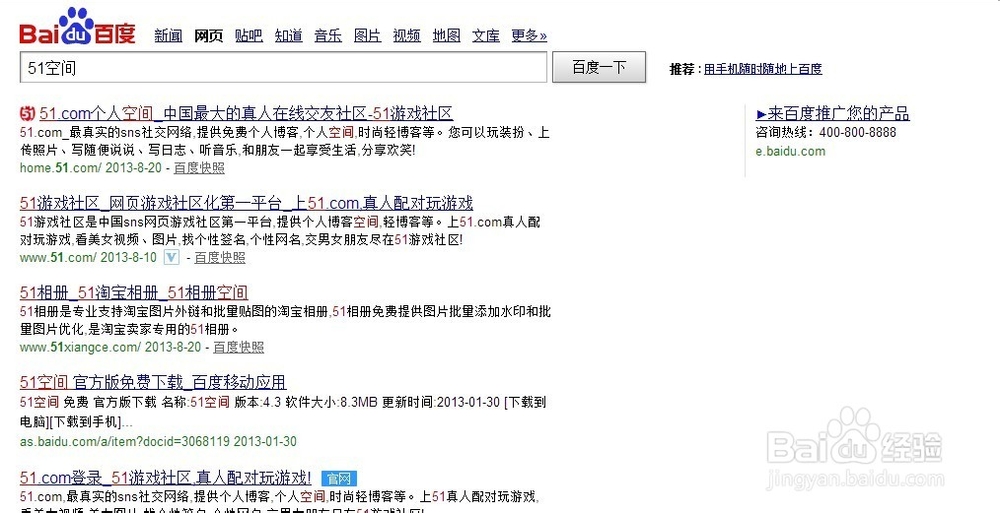Click the 百度一下 search button
1000x513 pixels.
coord(599,67)
